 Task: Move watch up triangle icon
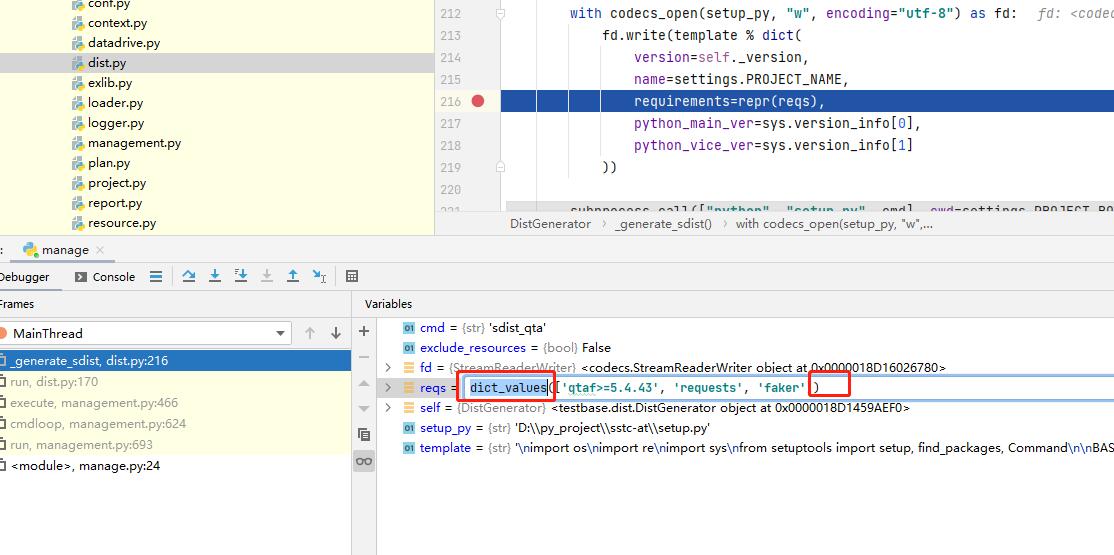364,383
